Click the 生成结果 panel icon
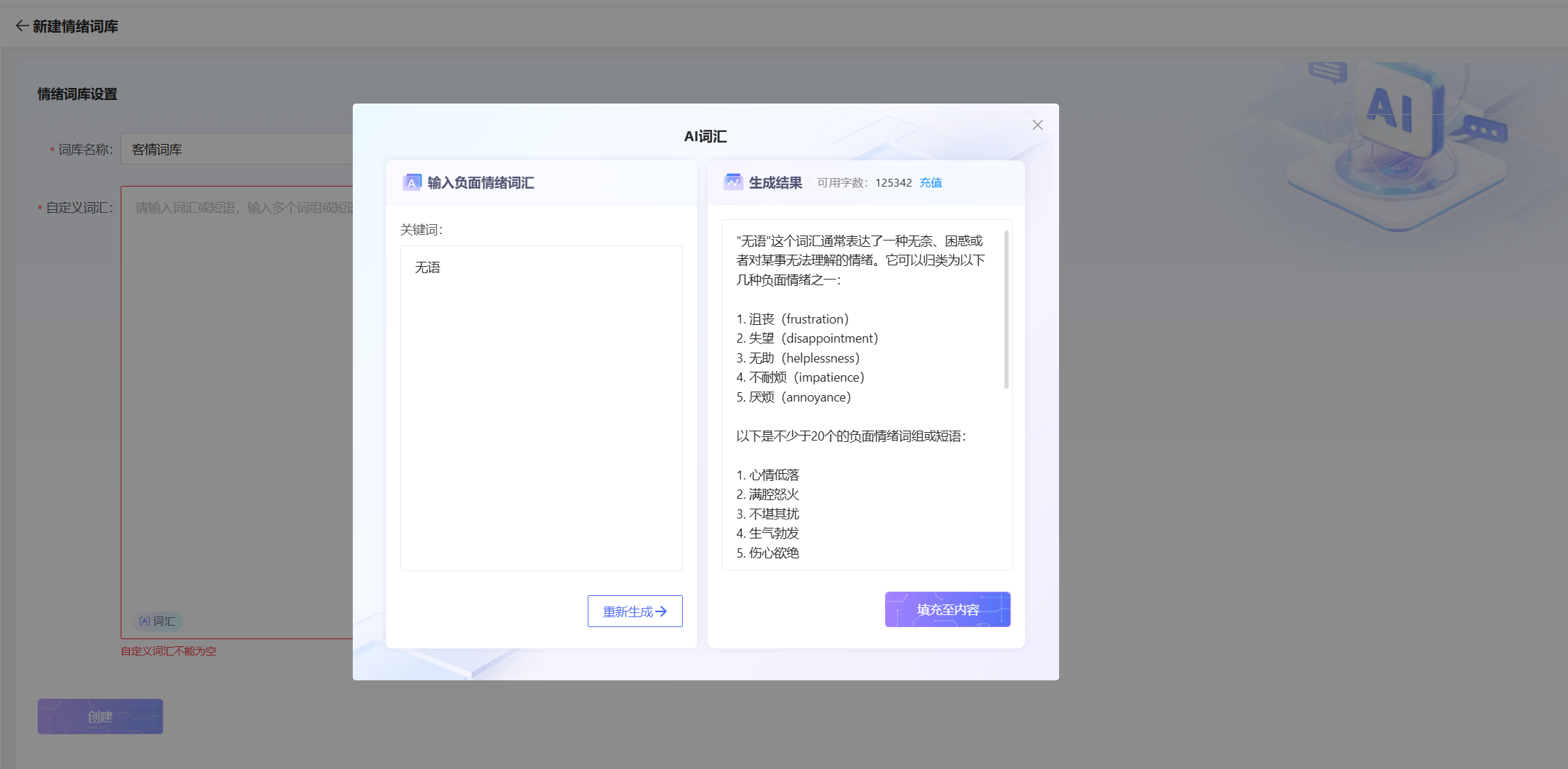 click(x=733, y=182)
